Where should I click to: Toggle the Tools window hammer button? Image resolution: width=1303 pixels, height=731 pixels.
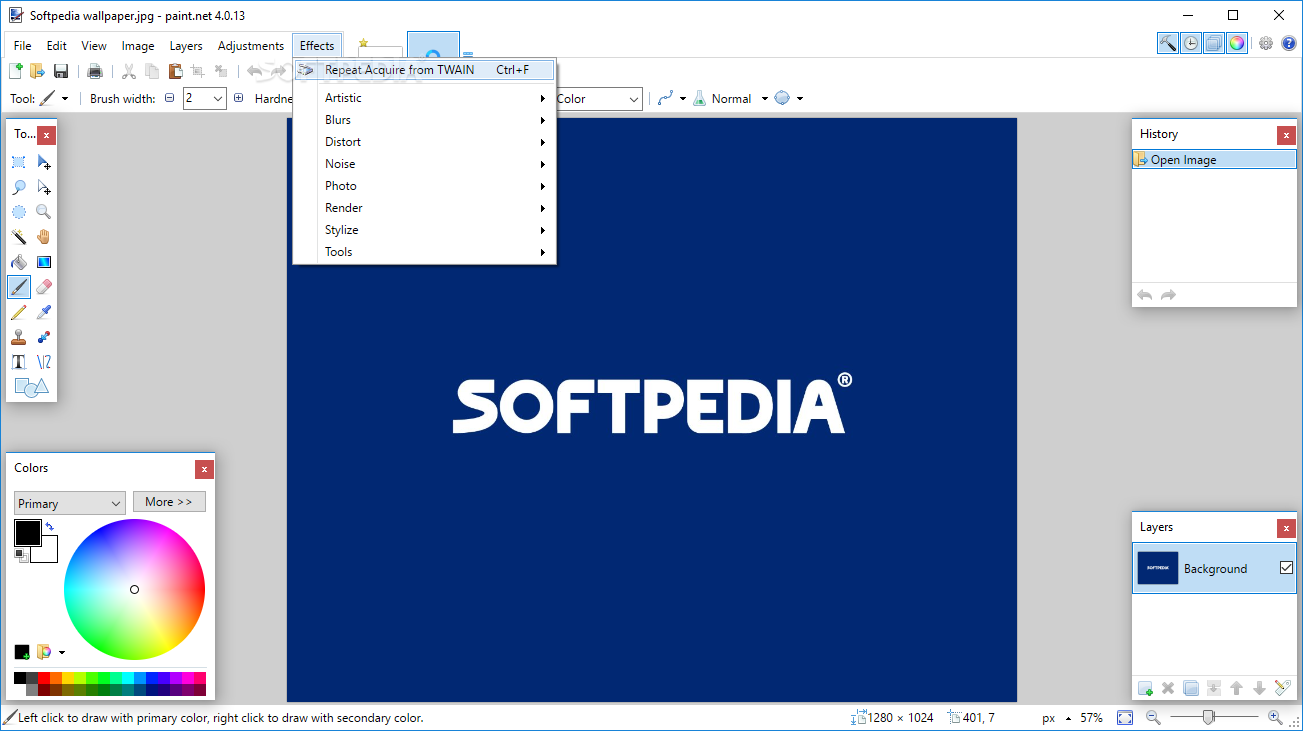tap(1168, 43)
